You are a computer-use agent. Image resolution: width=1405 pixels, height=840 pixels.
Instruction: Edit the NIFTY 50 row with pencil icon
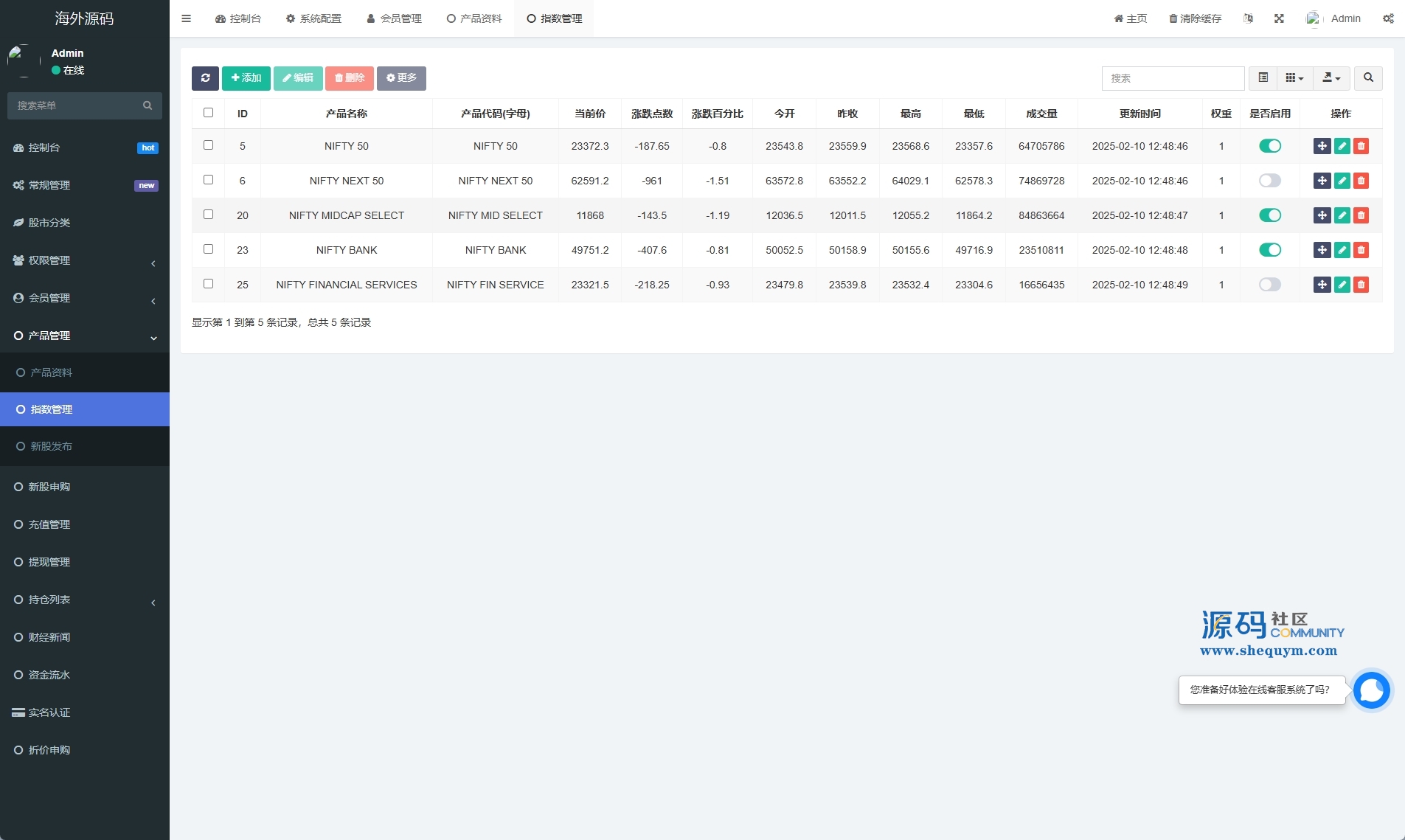[1342, 146]
